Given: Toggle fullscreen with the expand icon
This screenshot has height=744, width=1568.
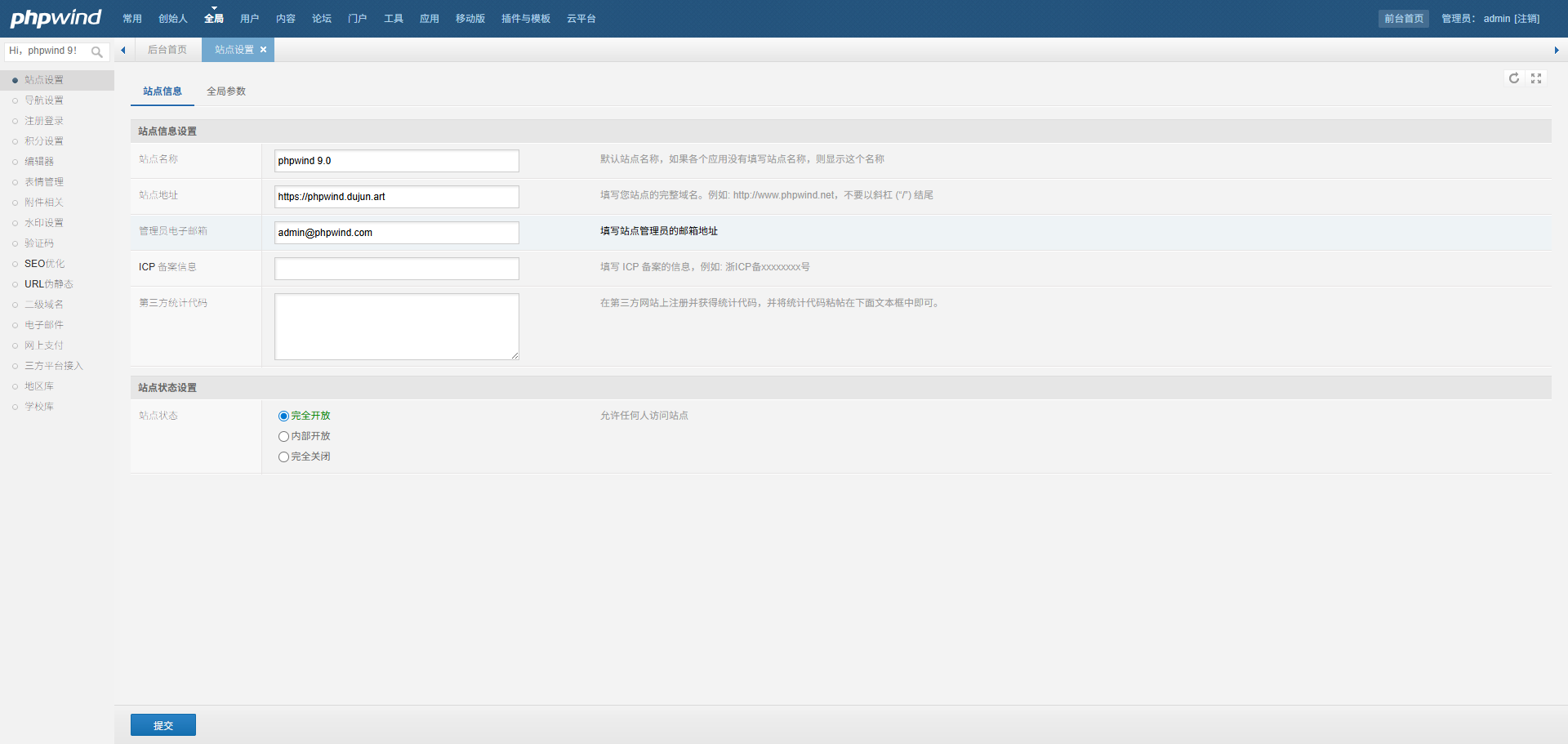Looking at the screenshot, I should (1536, 78).
